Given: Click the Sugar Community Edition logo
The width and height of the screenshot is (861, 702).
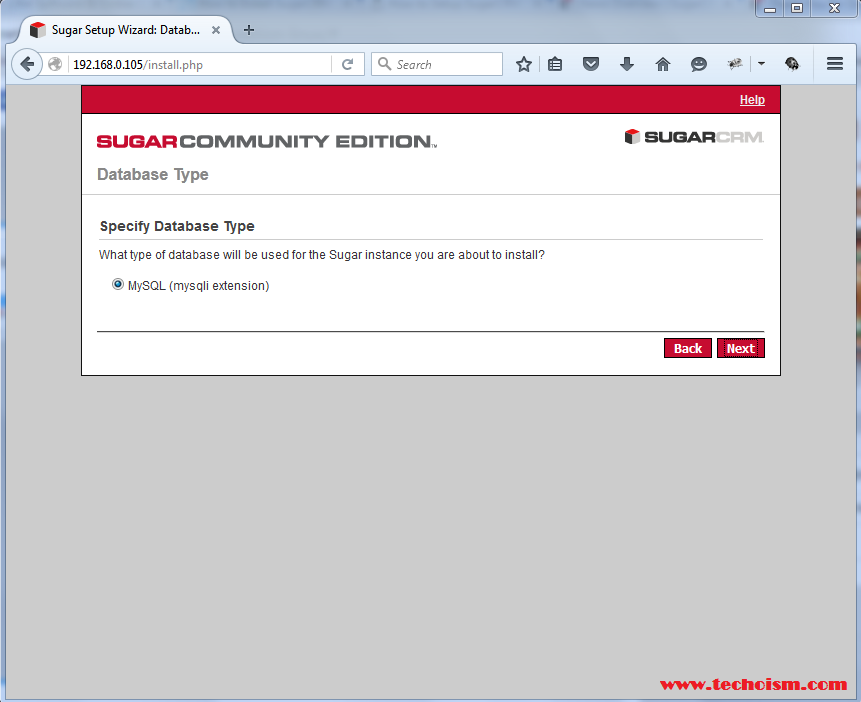Looking at the screenshot, I should click(267, 142).
